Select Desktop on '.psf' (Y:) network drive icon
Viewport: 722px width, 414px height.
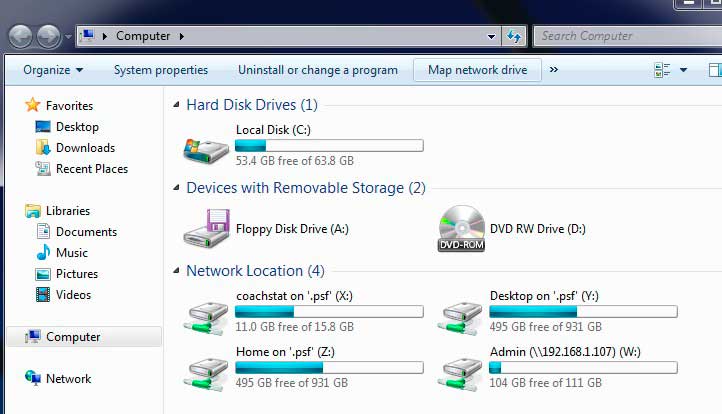(x=460, y=317)
